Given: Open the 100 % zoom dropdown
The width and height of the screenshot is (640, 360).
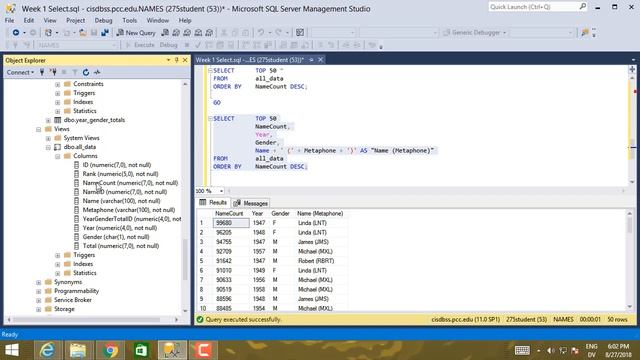Looking at the screenshot, I should (221, 191).
